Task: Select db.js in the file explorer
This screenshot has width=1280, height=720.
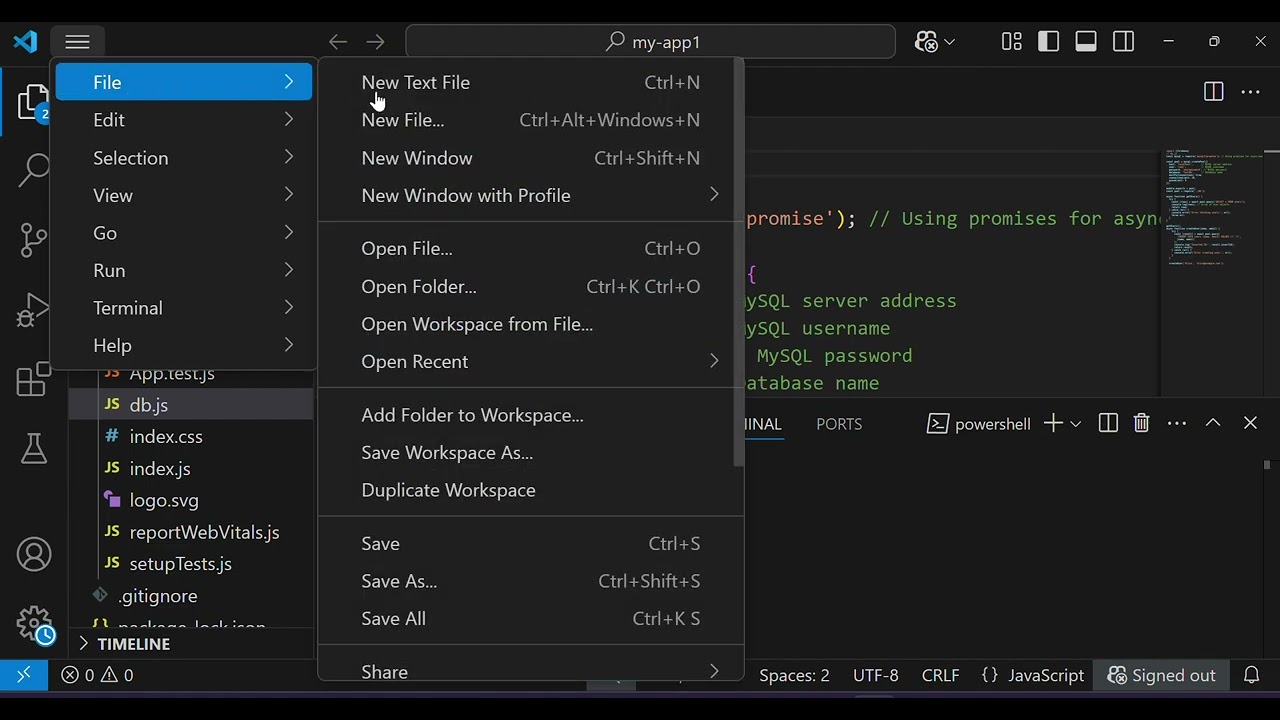Action: point(191,405)
